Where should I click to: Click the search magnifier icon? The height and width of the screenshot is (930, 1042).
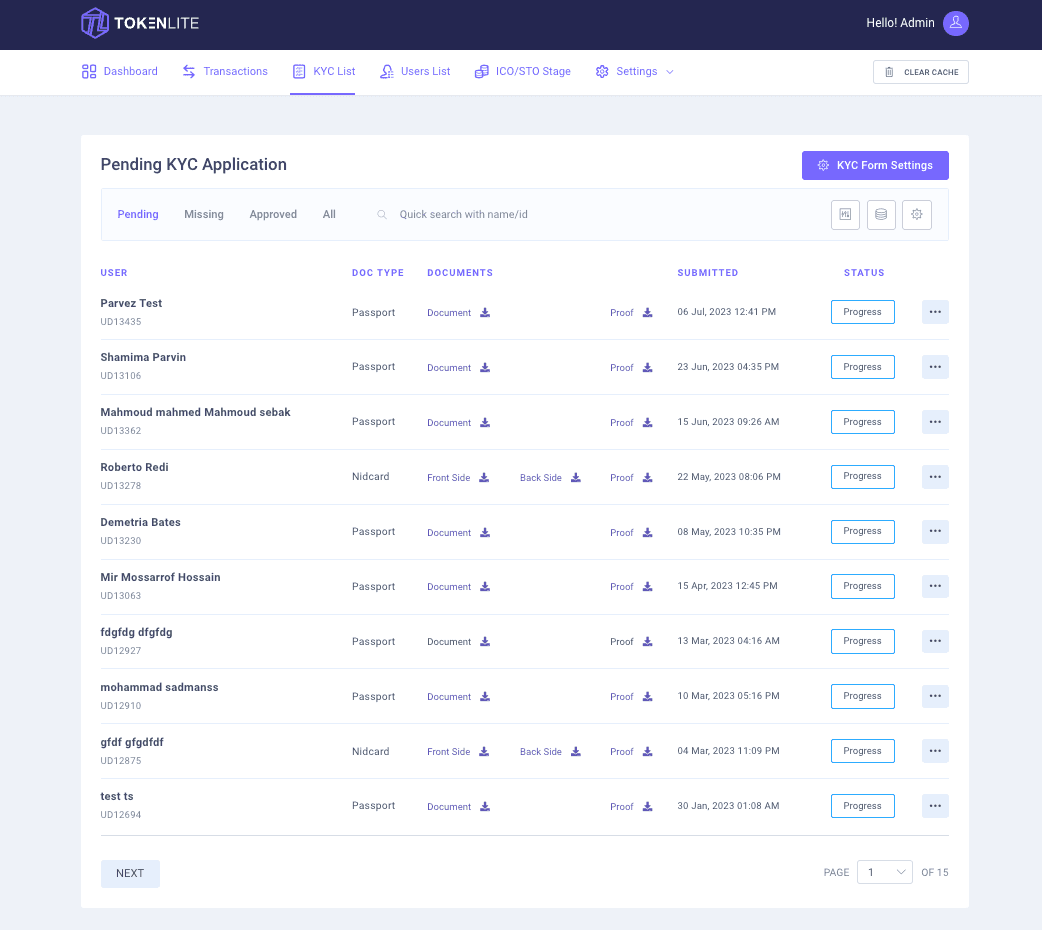(x=381, y=215)
